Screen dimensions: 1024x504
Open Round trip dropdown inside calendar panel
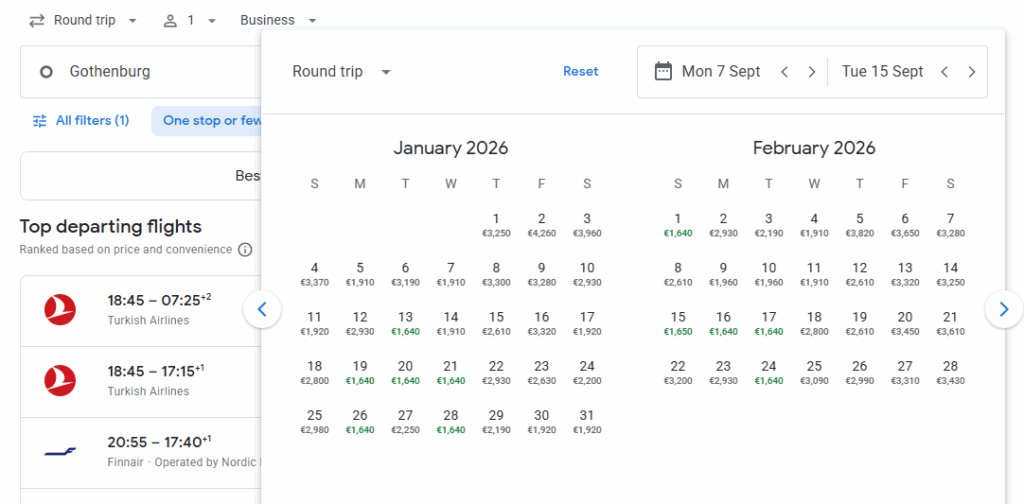pos(341,72)
